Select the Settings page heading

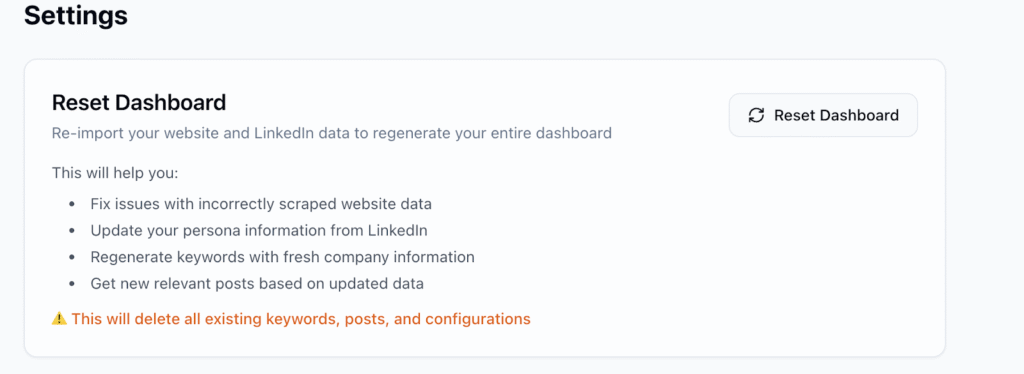76,16
